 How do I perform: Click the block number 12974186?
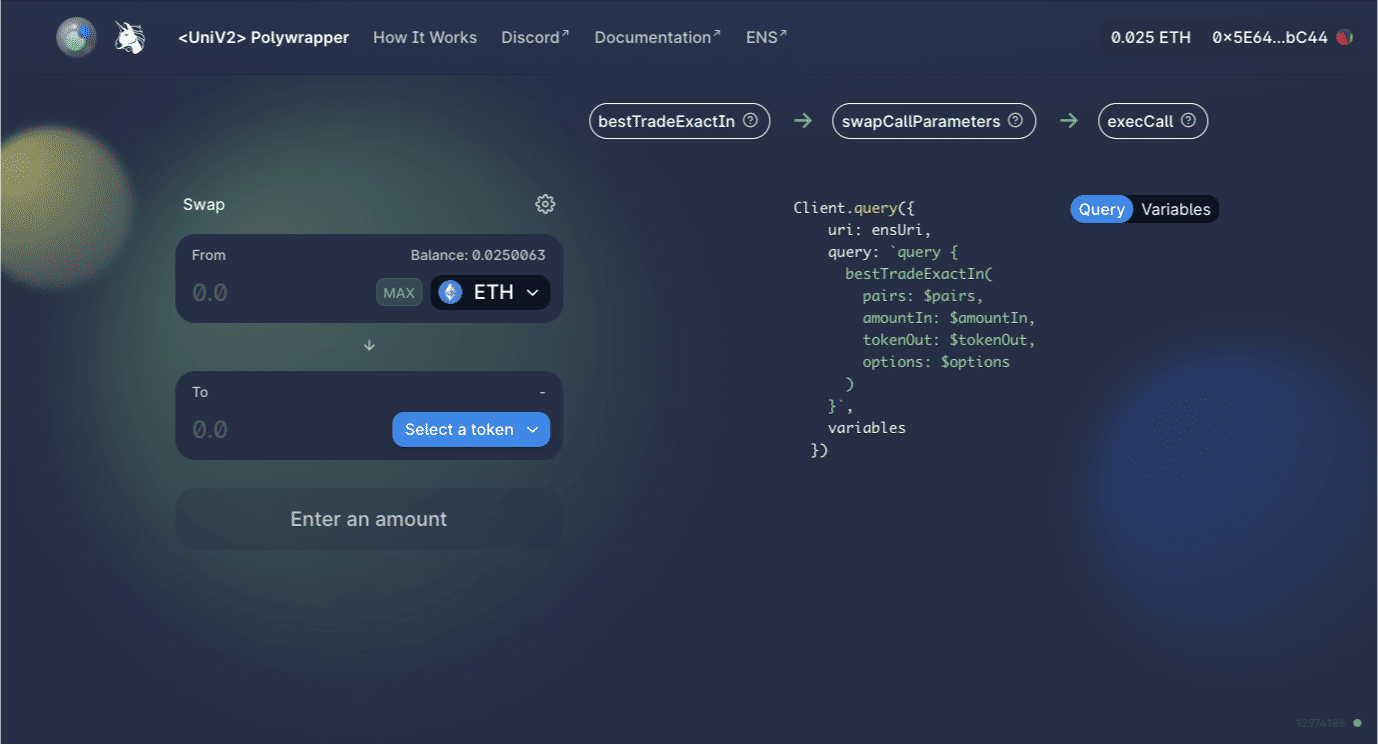click(1323, 722)
